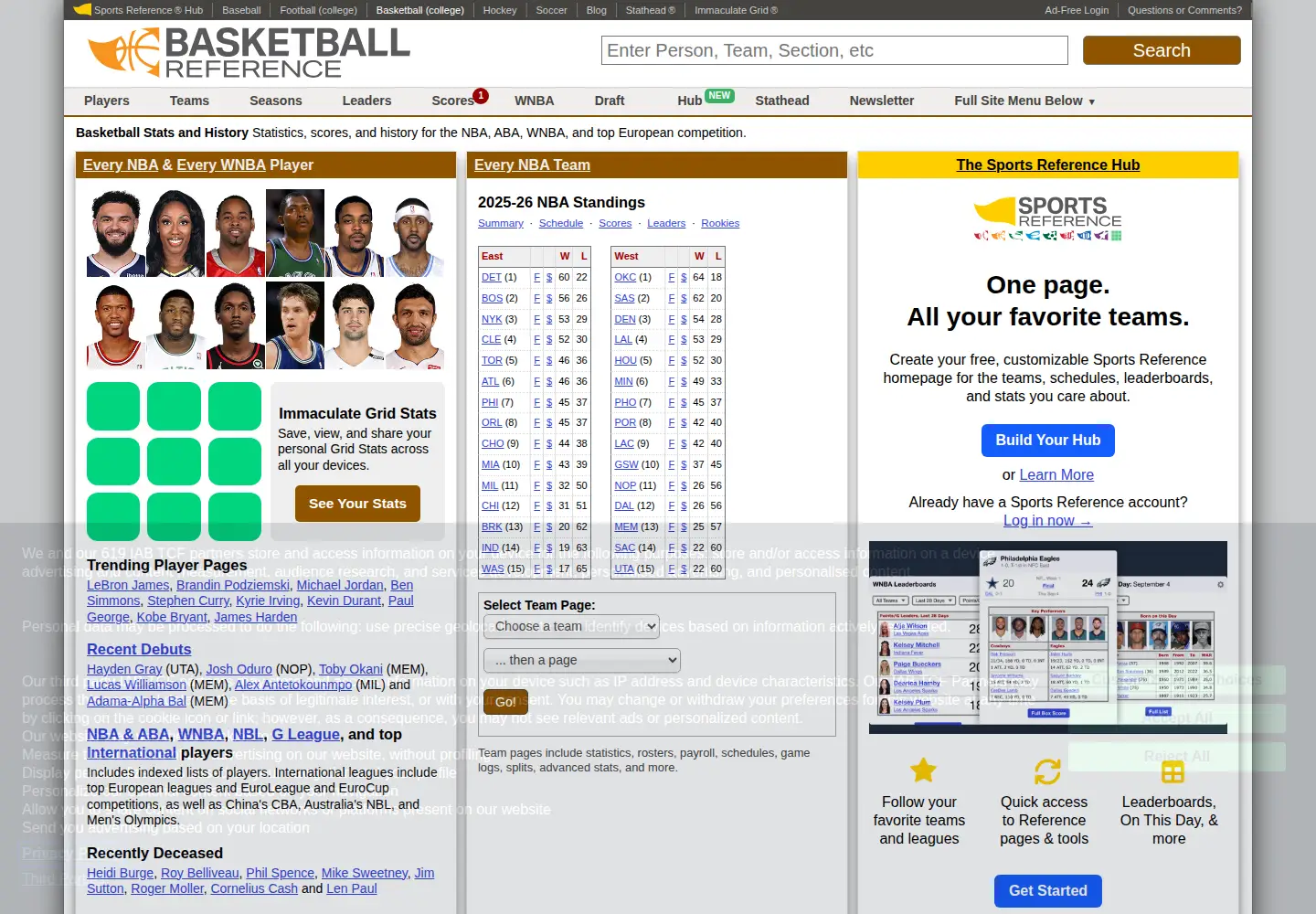Switch to Football (college) site tab
1316x914 pixels.
tap(318, 10)
